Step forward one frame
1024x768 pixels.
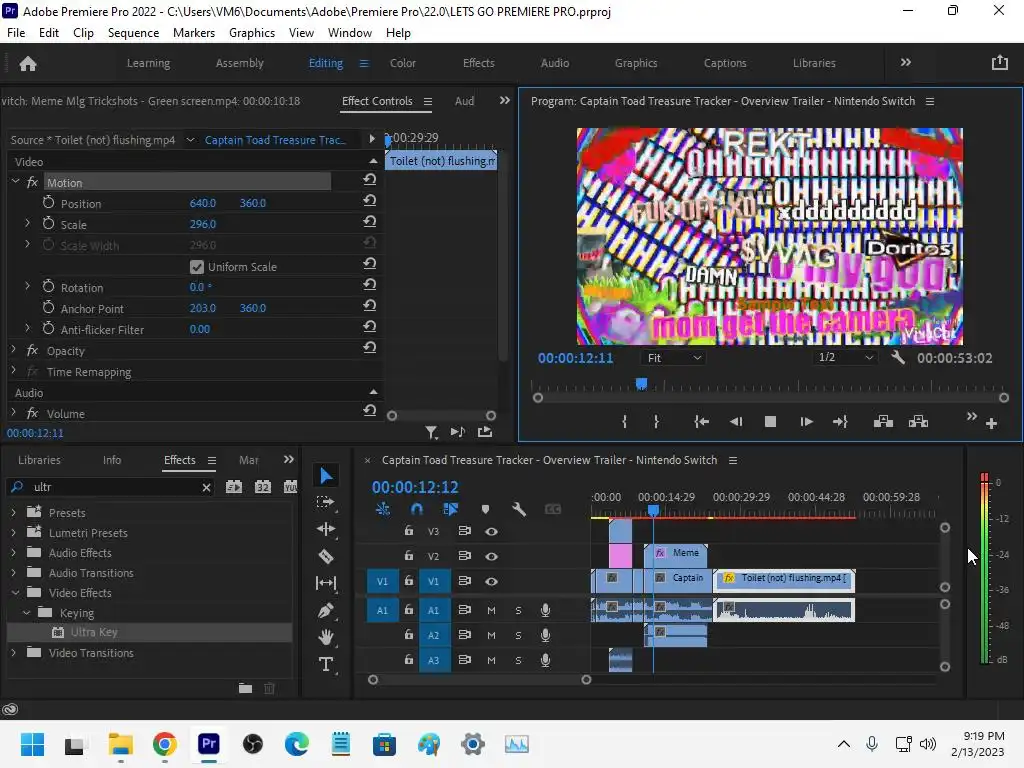[x=806, y=422]
